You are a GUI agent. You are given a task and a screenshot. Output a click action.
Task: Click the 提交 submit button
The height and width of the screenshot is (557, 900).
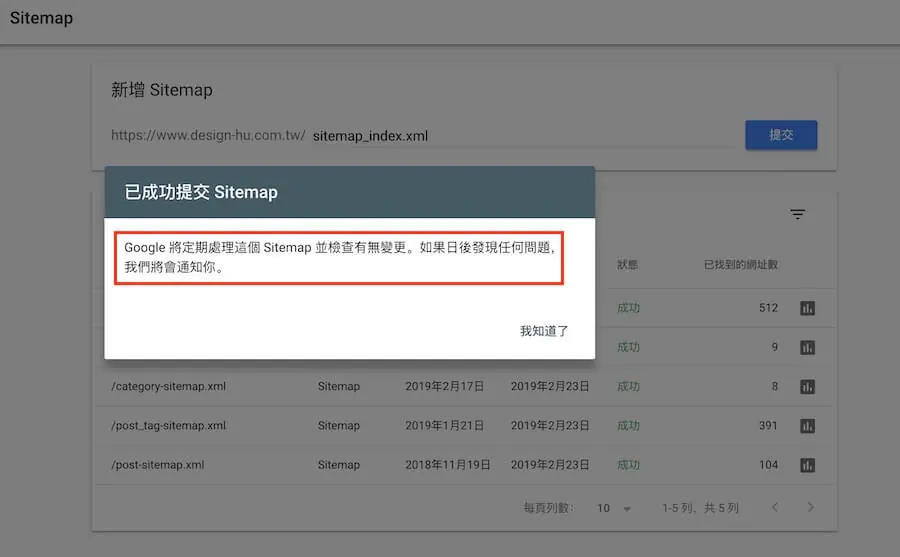[x=781, y=135]
